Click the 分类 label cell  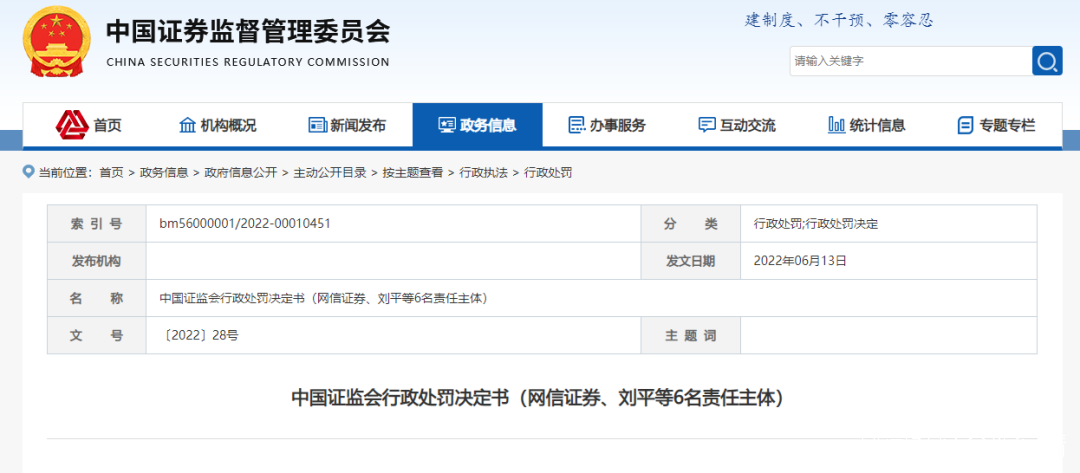pos(691,223)
